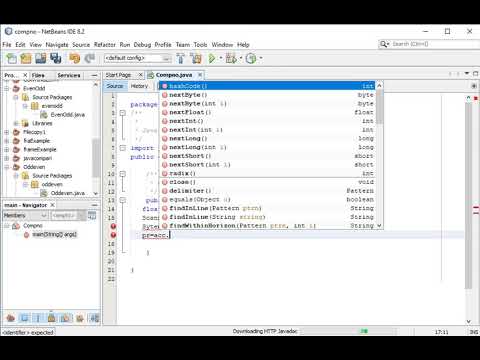
Task: Collapse the import code fold
Action: [x=123, y=148]
